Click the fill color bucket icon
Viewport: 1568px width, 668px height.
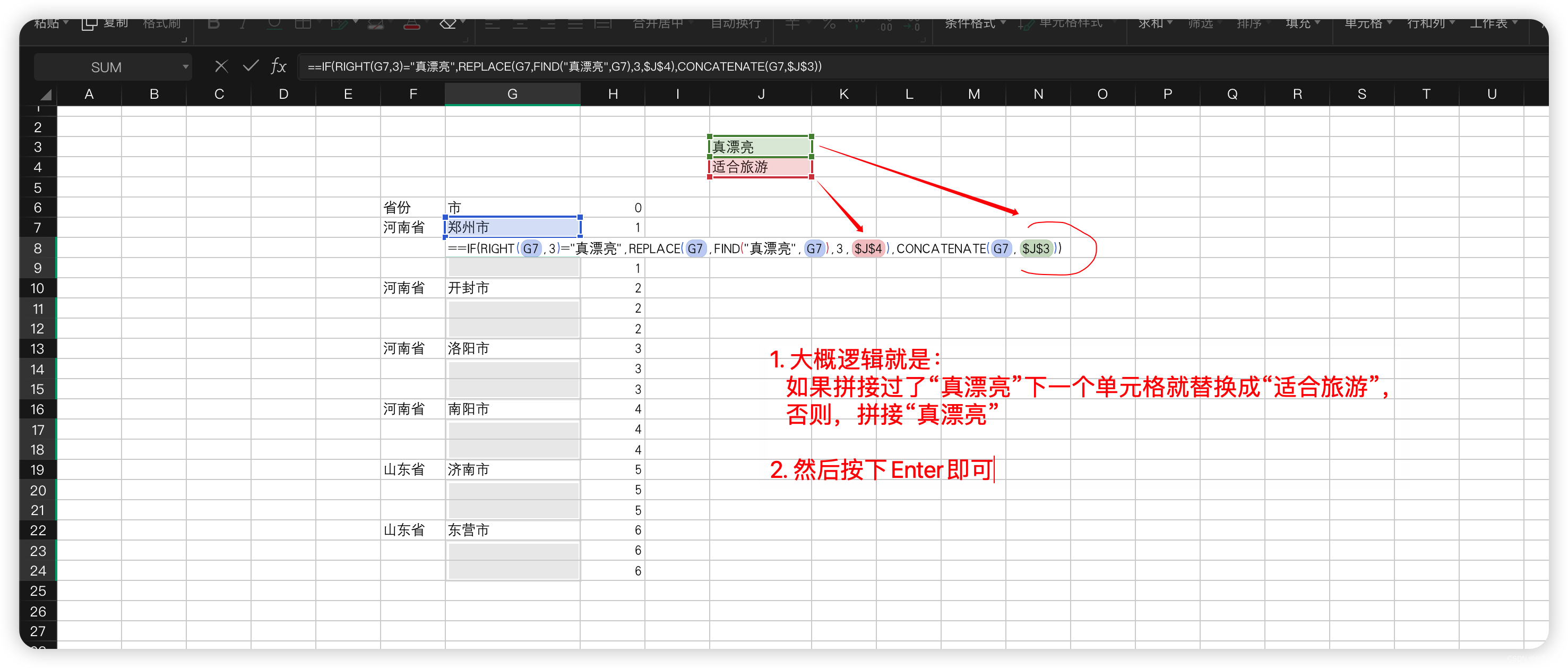[x=376, y=24]
